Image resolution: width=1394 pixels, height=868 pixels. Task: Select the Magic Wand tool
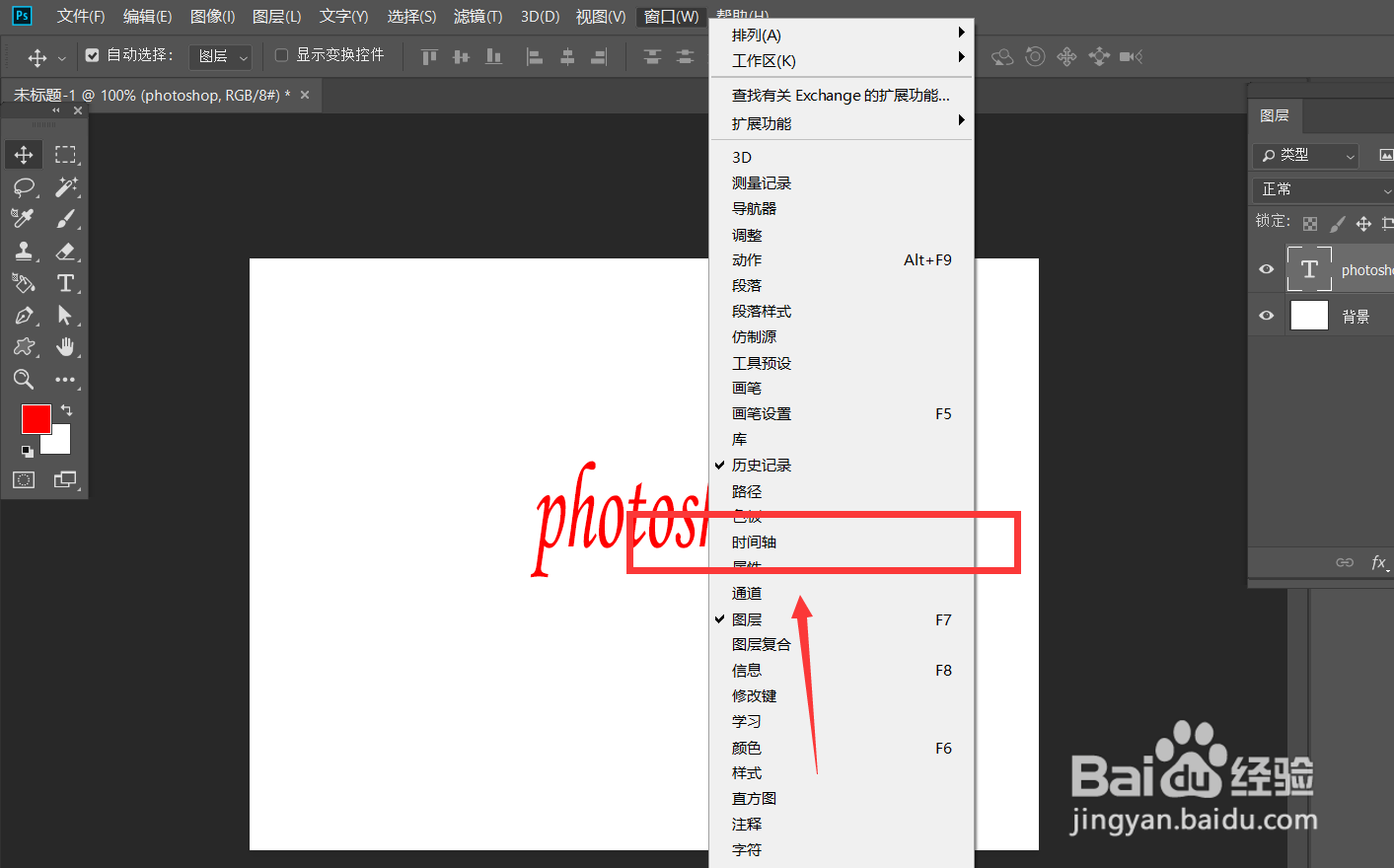coord(65,186)
